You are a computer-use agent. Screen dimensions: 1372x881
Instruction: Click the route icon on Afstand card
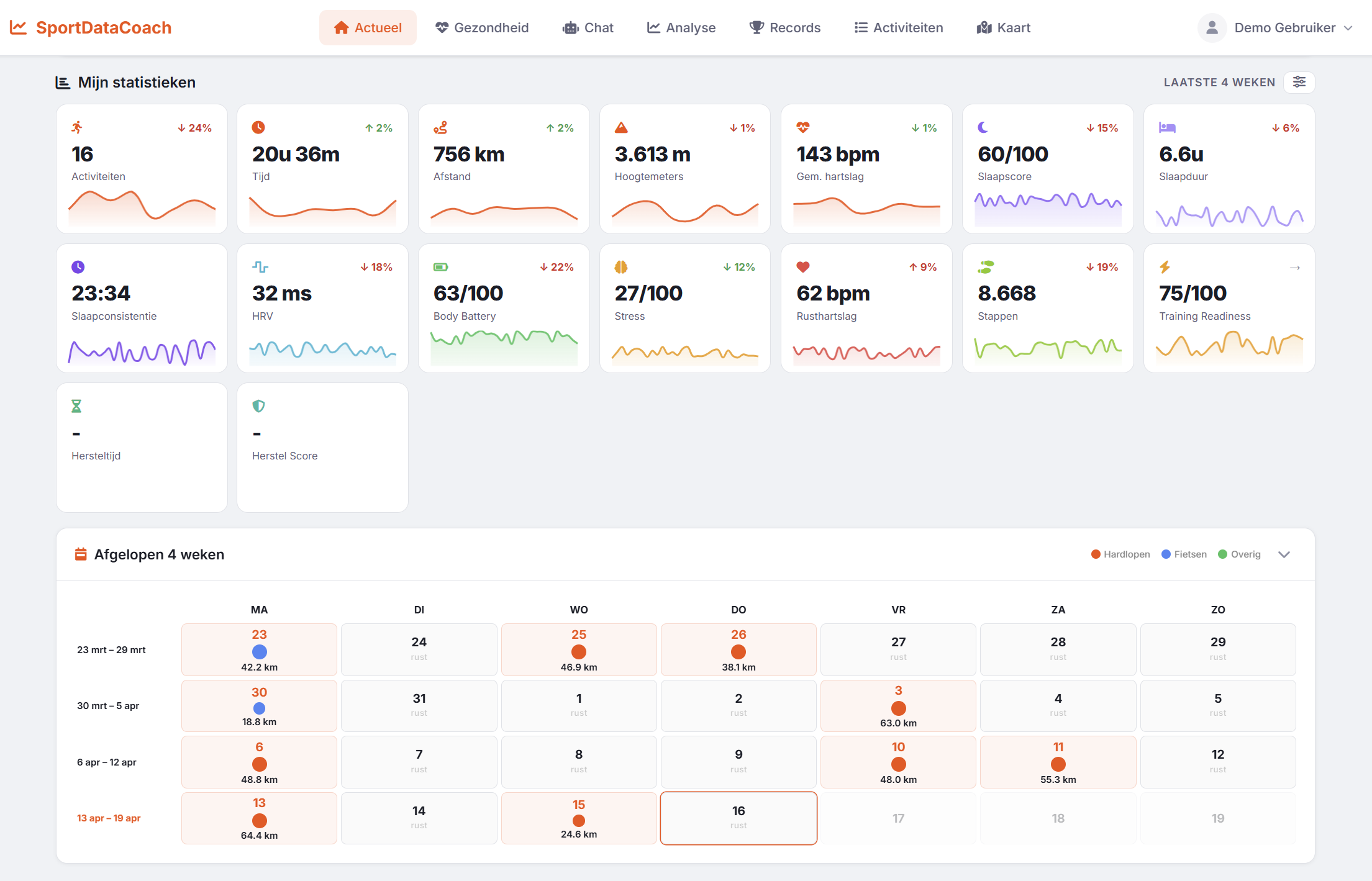(440, 127)
